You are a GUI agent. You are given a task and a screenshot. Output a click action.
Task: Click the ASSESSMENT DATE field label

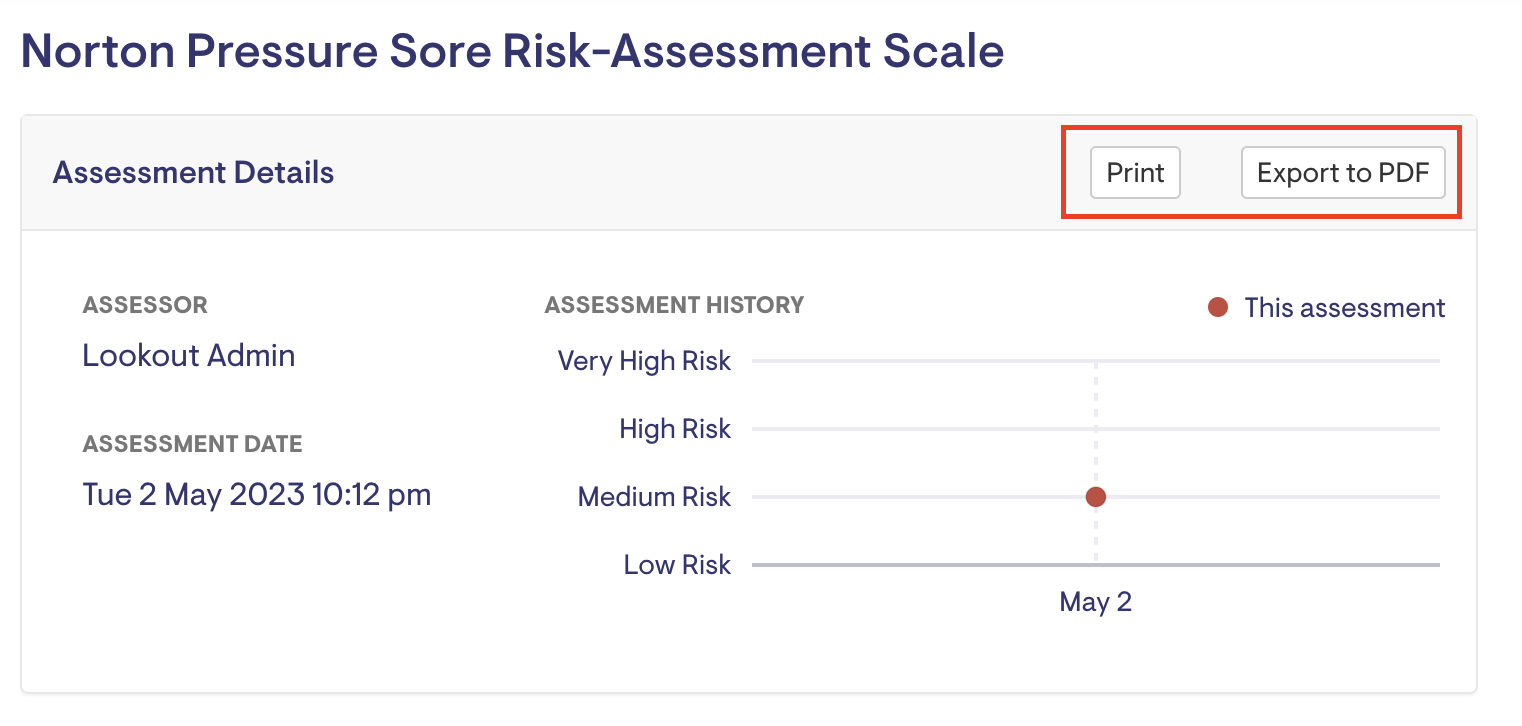192,443
